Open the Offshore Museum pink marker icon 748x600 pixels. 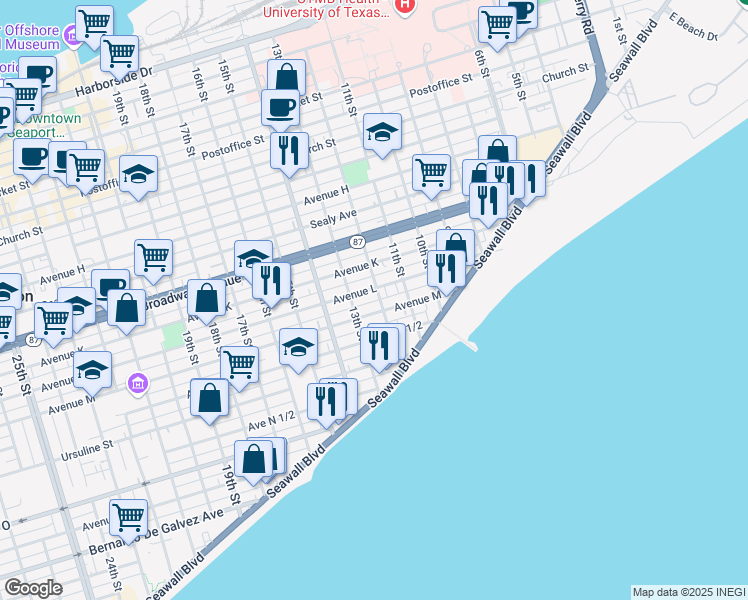(71, 37)
